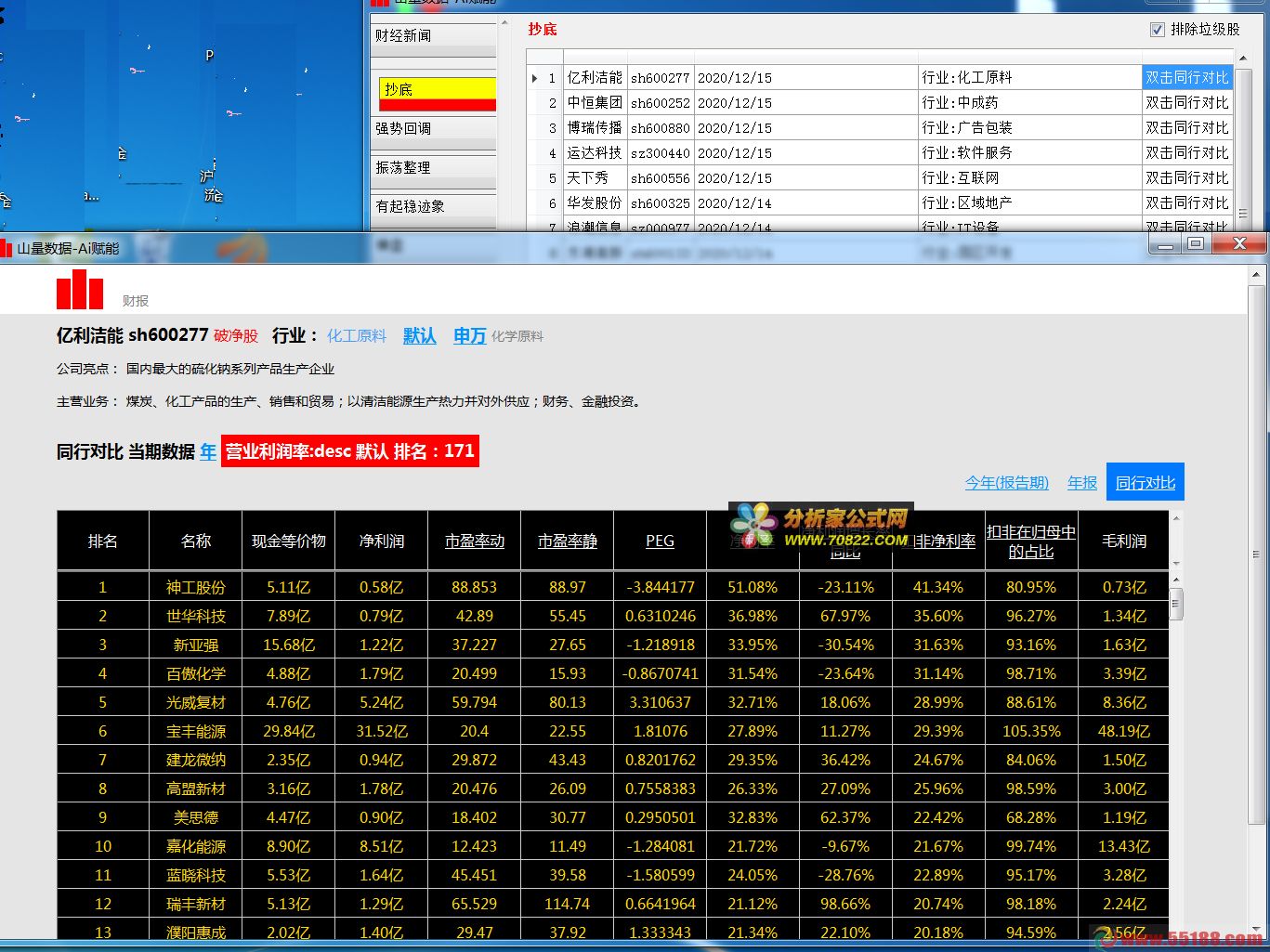
Task: Click the 默认 industry classification link
Action: coord(419,336)
